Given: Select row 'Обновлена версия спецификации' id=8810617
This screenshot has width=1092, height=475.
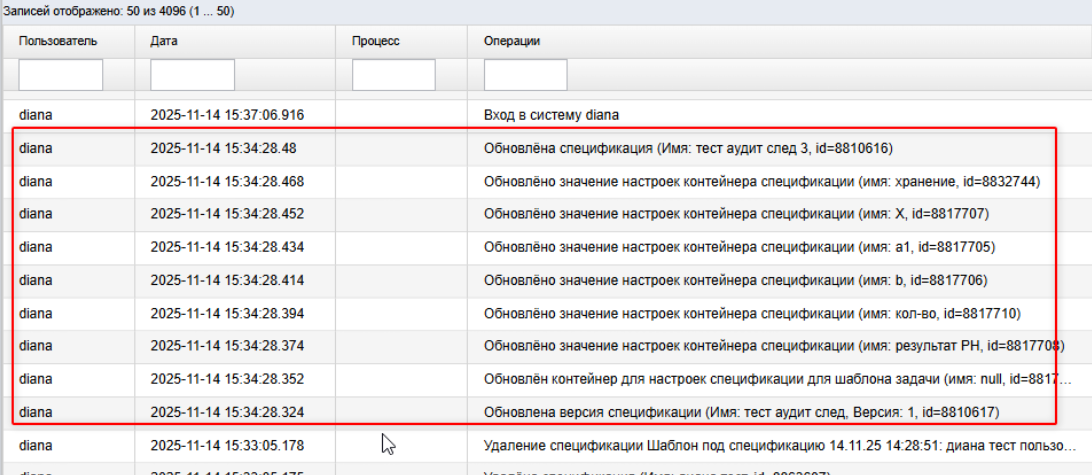Looking at the screenshot, I should click(x=546, y=413).
